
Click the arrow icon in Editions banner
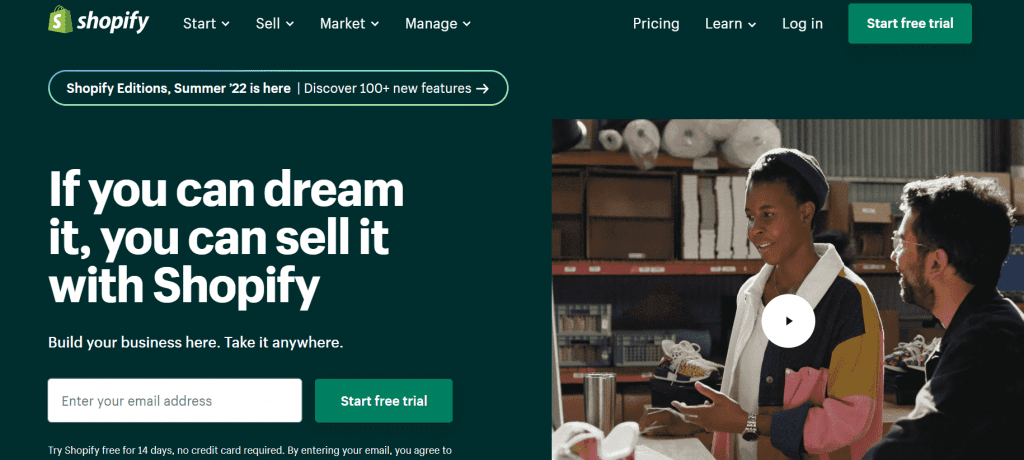[483, 89]
